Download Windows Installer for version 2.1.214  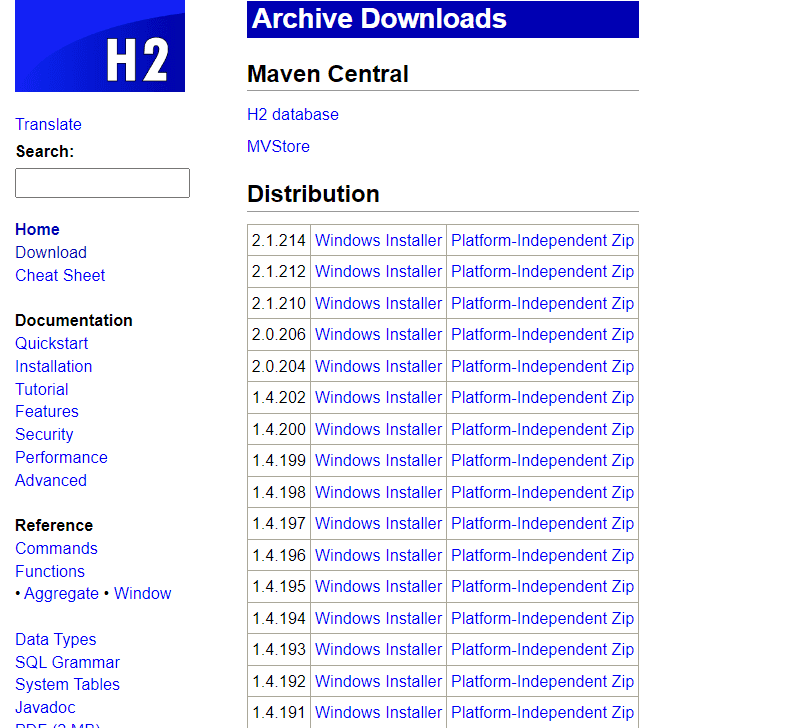(x=378, y=240)
